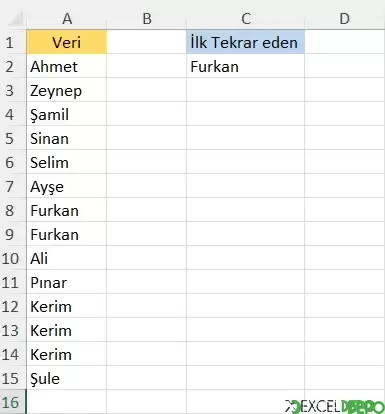Select the cell containing Ayşe
Screen dimensions: 385x414
[x=67, y=186]
